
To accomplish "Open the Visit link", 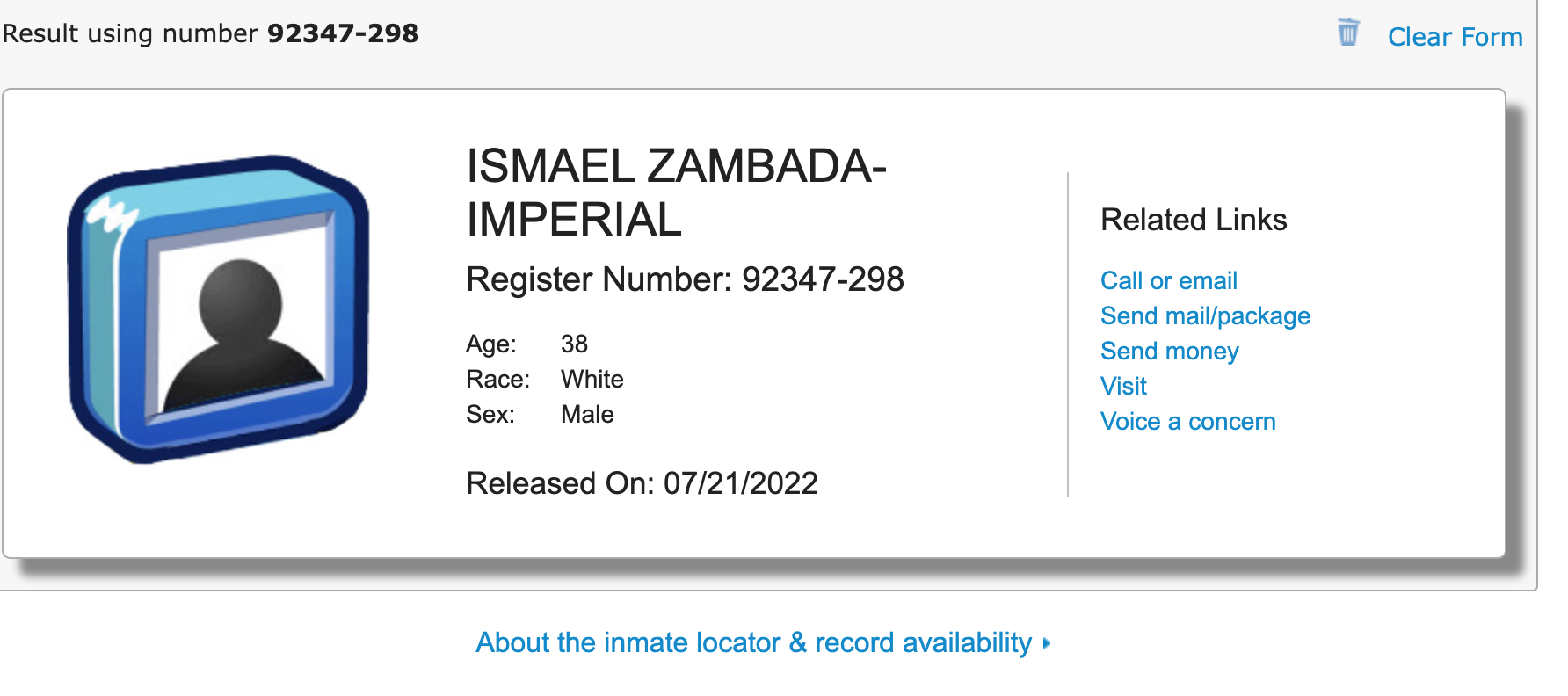I will [1123, 386].
